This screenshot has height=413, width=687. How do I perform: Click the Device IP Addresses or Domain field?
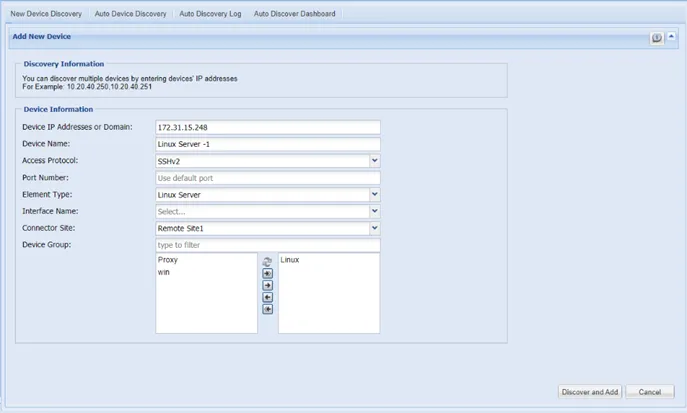click(268, 127)
